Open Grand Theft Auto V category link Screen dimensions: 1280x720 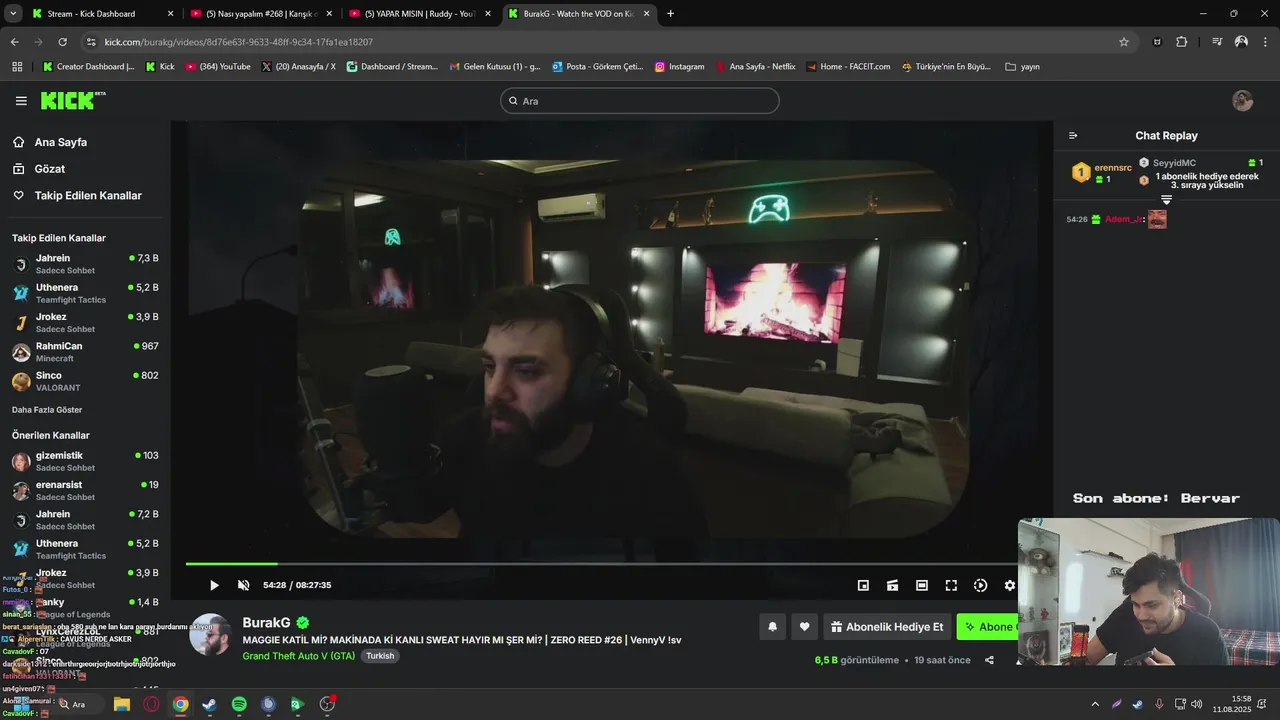pos(298,656)
